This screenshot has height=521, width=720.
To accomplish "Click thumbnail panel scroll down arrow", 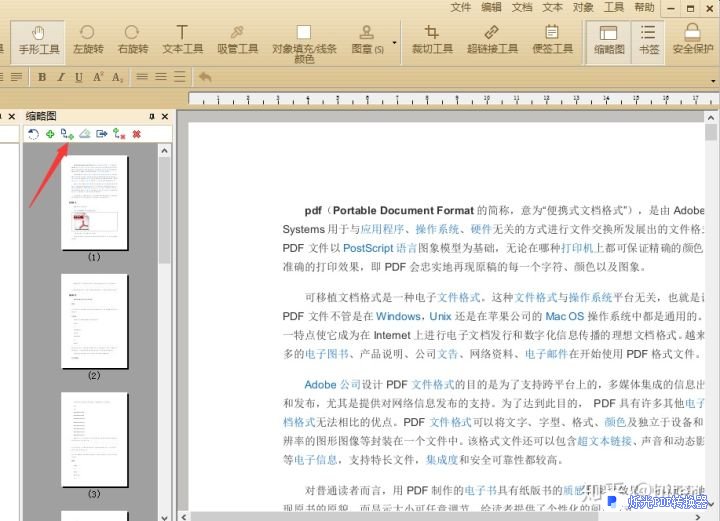I will [x=164, y=517].
